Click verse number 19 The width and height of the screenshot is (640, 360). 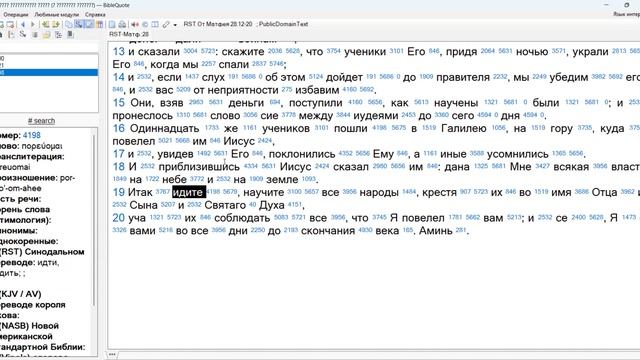pyautogui.click(x=119, y=192)
